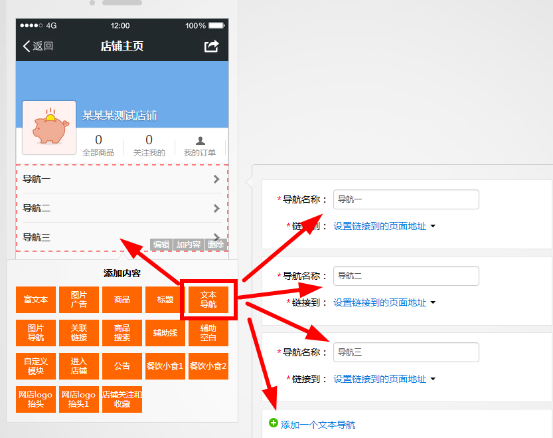Click the green plus add-navigation icon
Image resolution: width=553 pixels, height=438 pixels.
tap(273, 422)
